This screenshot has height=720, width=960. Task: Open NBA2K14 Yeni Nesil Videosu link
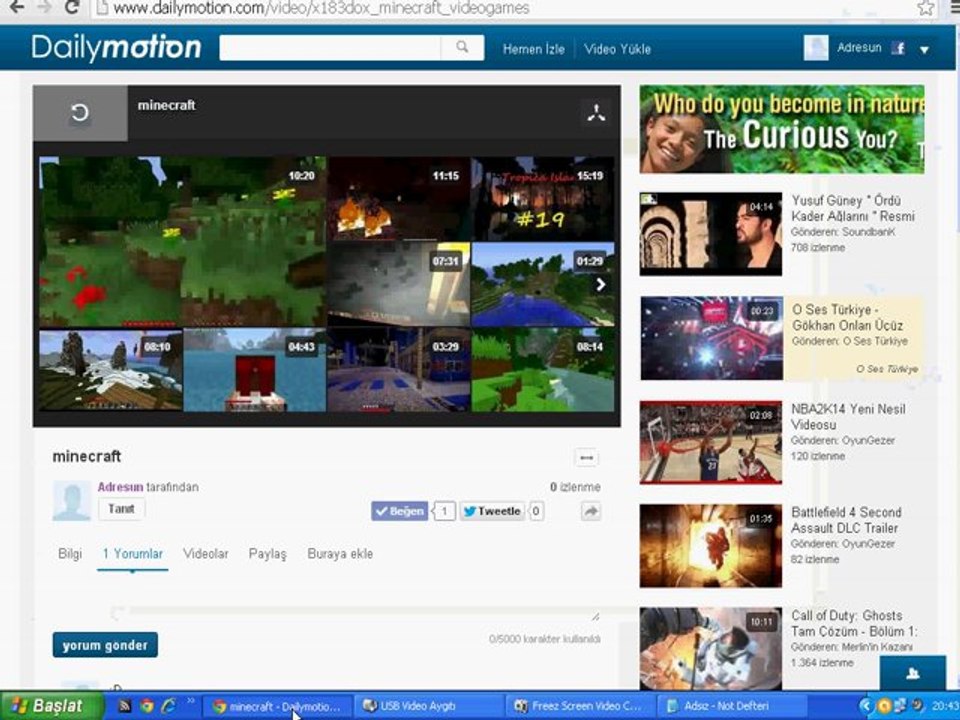(848, 416)
